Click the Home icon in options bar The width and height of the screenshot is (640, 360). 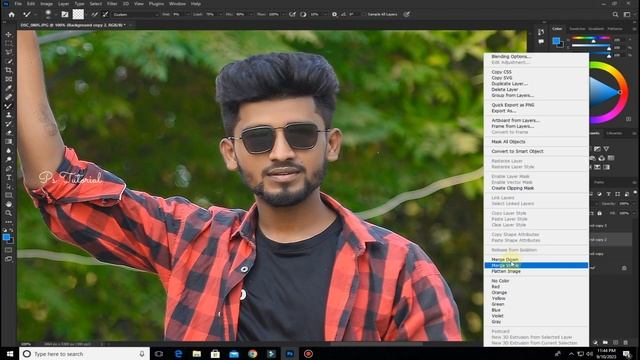[11, 14]
